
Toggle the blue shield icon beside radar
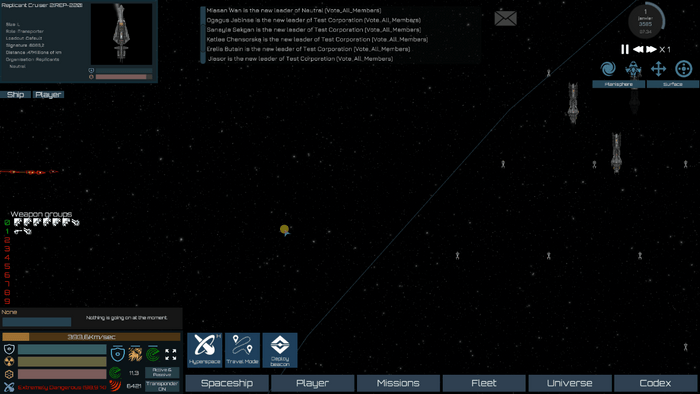[117, 354]
